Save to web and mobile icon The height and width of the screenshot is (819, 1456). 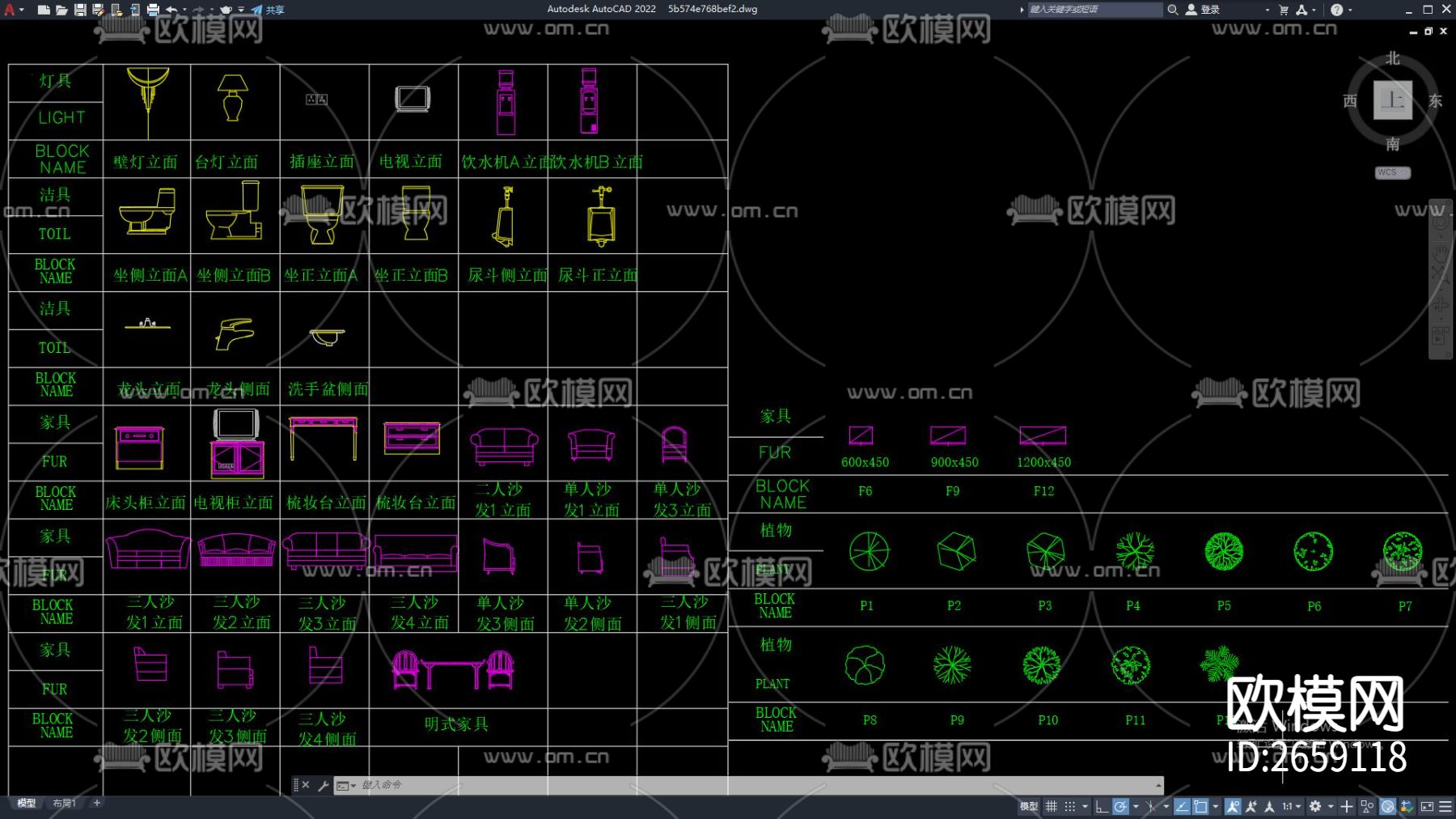135,10
